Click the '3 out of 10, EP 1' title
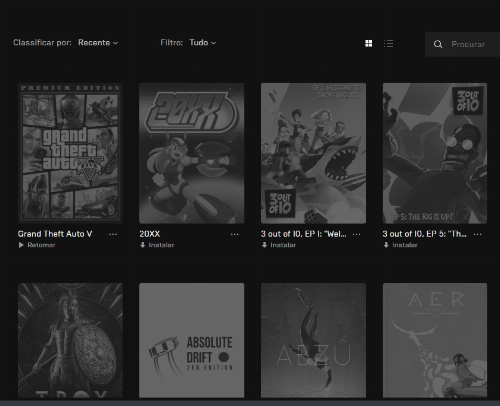The image size is (500, 406). 304,234
